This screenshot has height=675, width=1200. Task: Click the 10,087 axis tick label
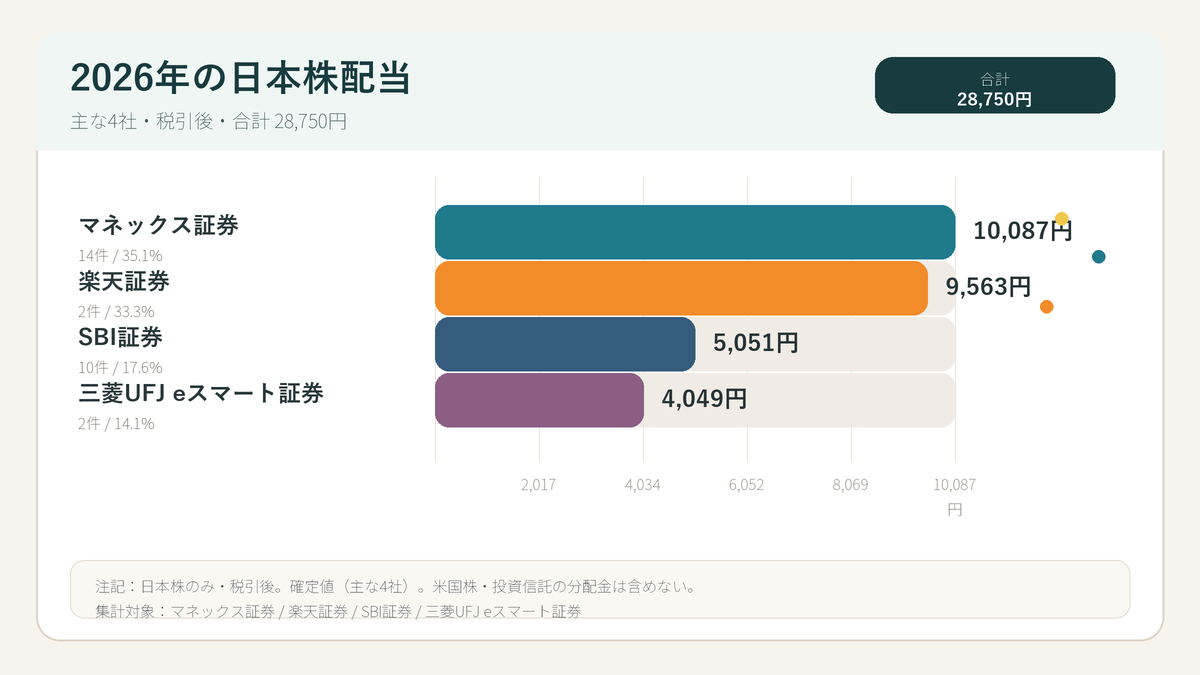tap(955, 485)
